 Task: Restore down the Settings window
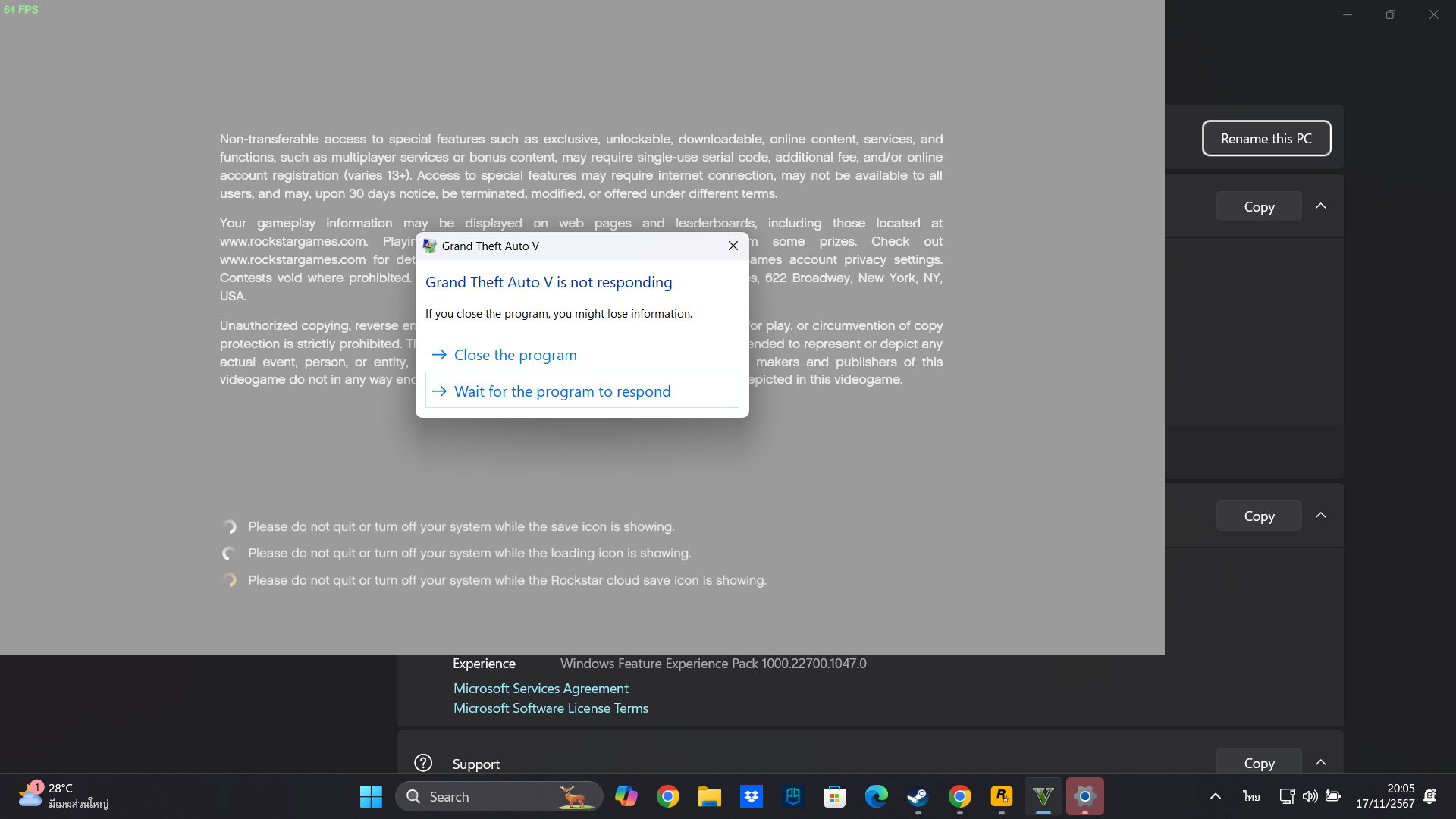[x=1390, y=14]
